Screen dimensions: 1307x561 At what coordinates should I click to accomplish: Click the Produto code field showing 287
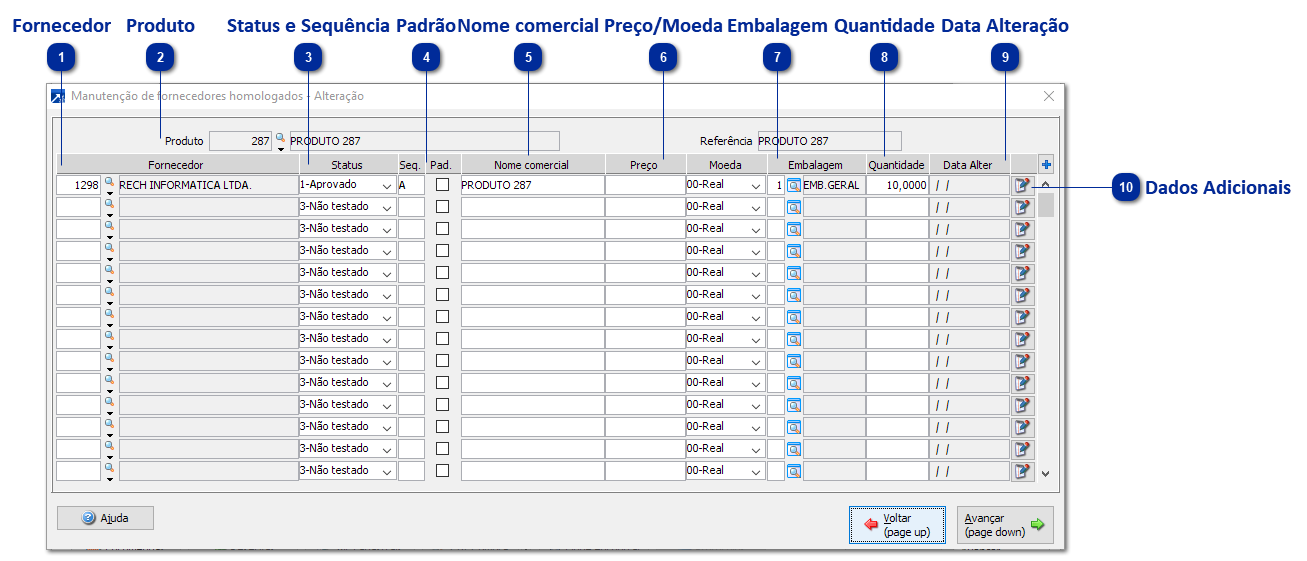point(241,141)
